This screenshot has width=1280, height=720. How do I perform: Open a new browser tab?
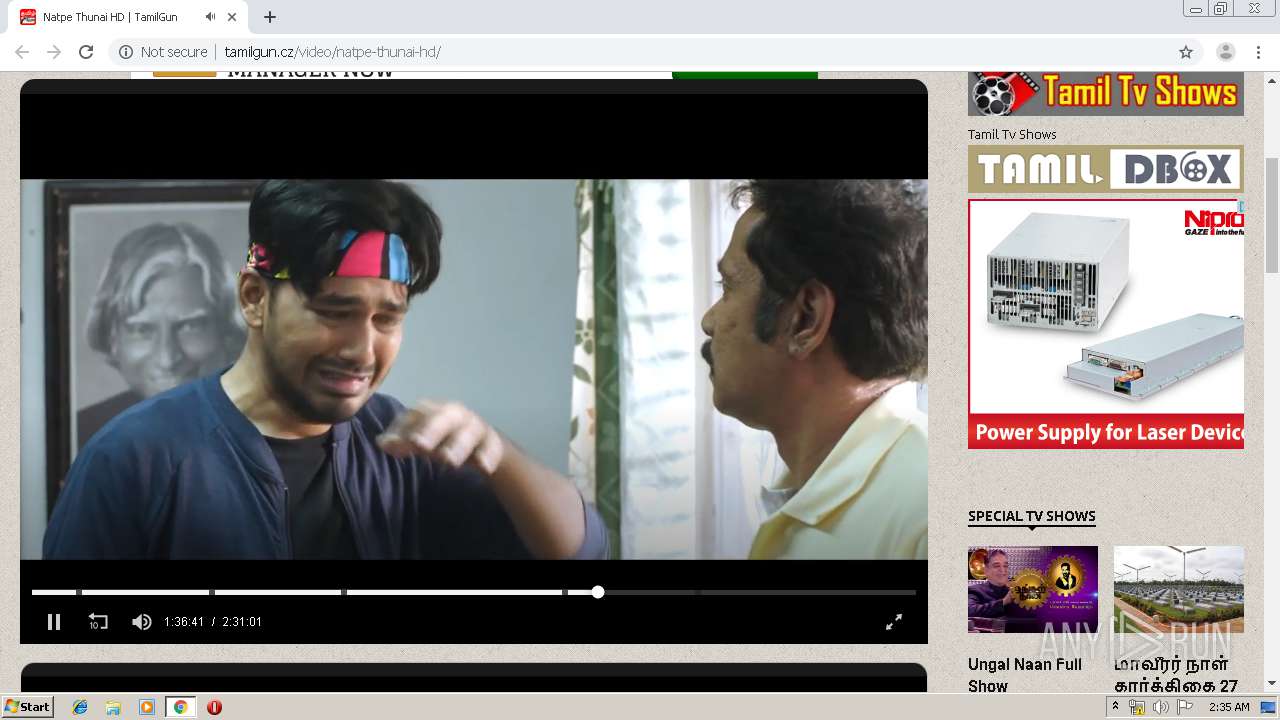coord(270,17)
